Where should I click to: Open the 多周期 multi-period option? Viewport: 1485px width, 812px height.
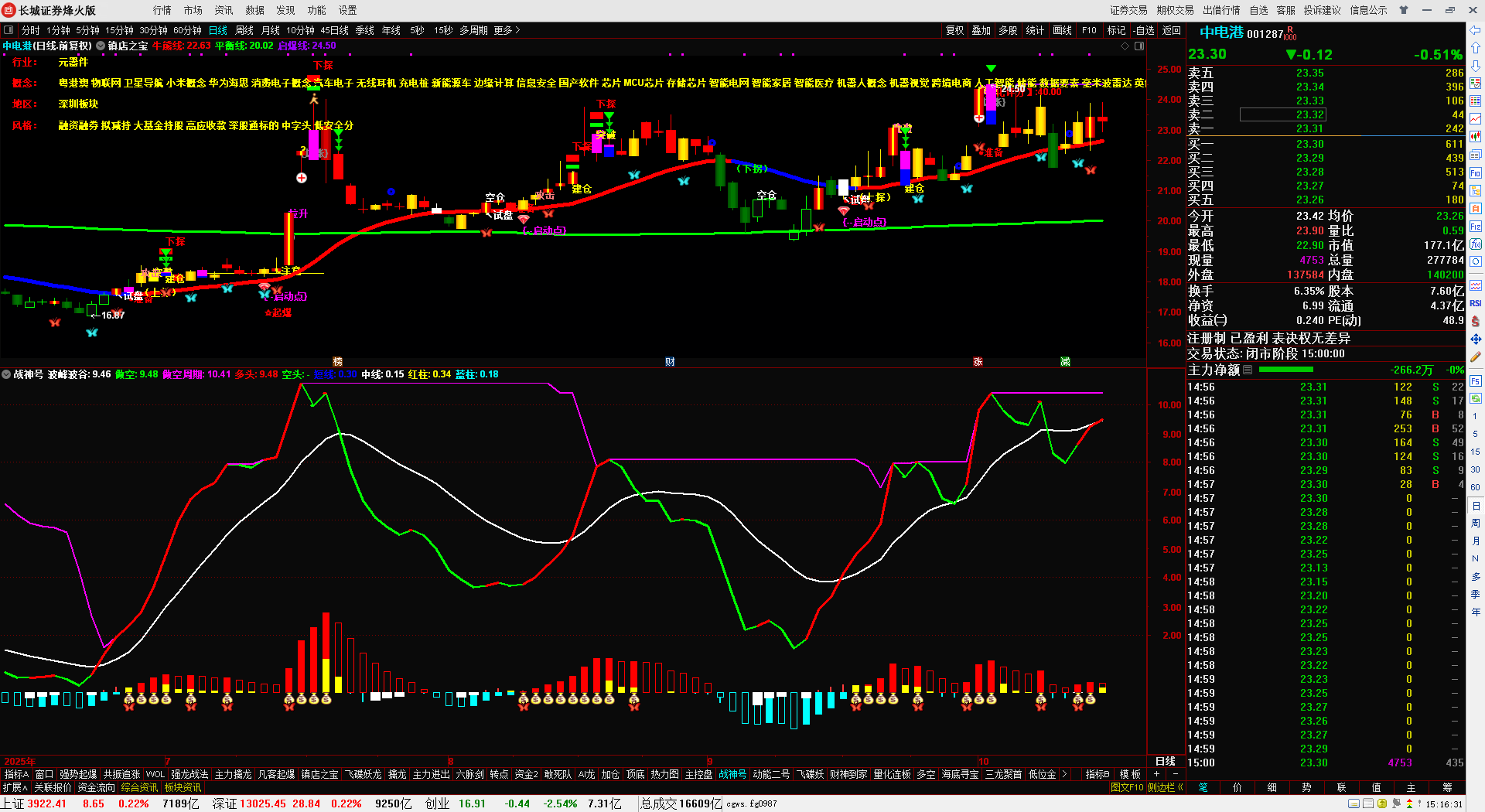pos(473,30)
